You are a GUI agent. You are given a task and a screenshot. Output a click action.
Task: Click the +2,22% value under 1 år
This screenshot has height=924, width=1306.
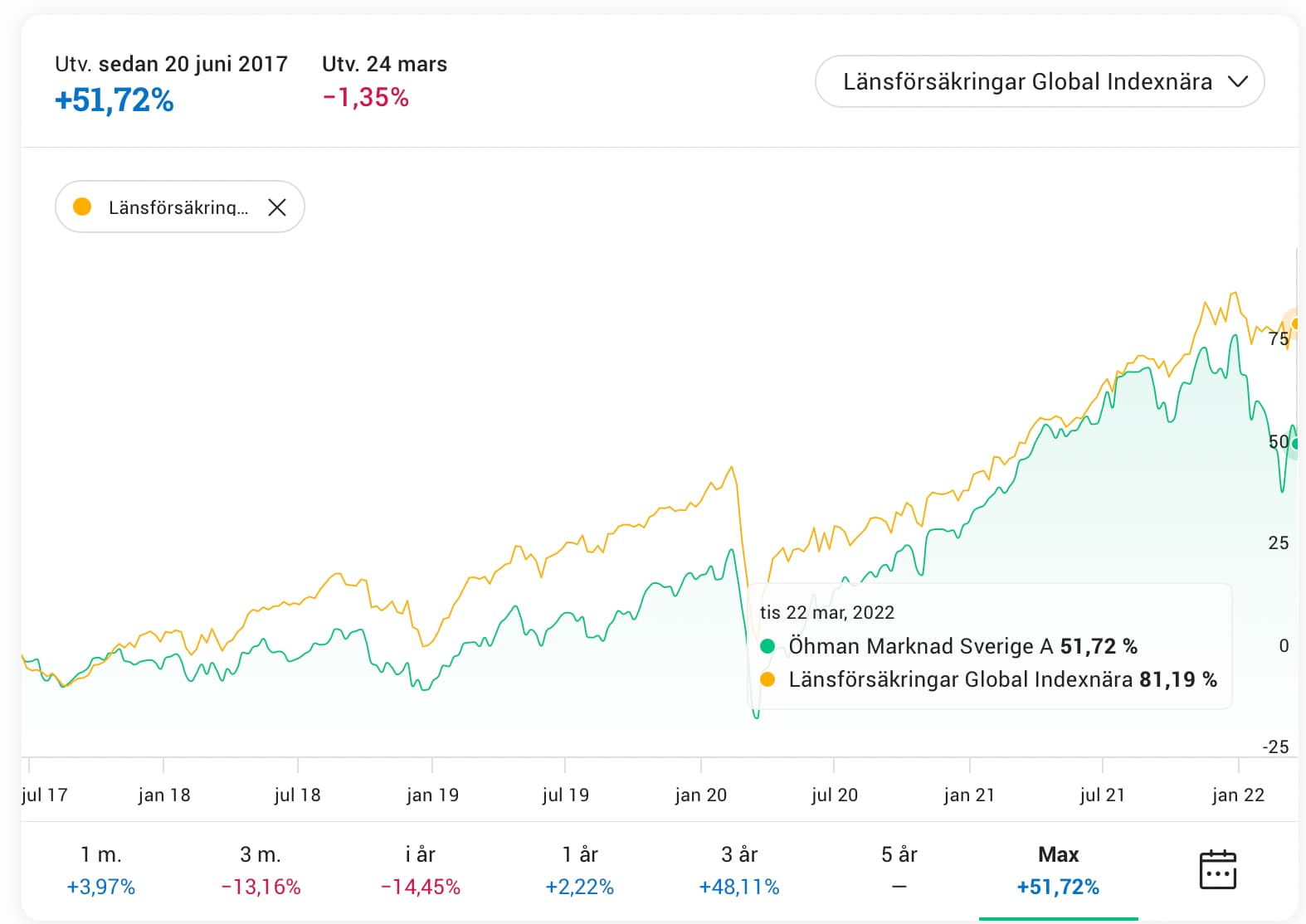pyautogui.click(x=579, y=887)
